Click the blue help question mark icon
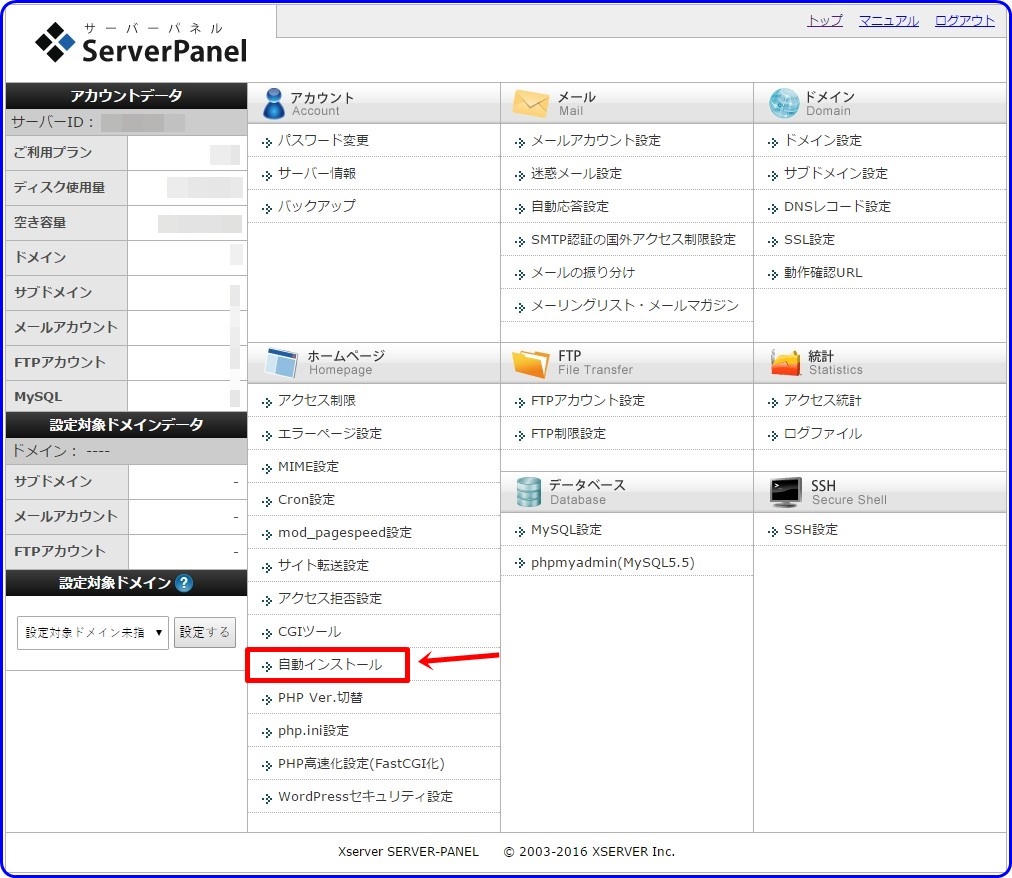 (x=184, y=583)
